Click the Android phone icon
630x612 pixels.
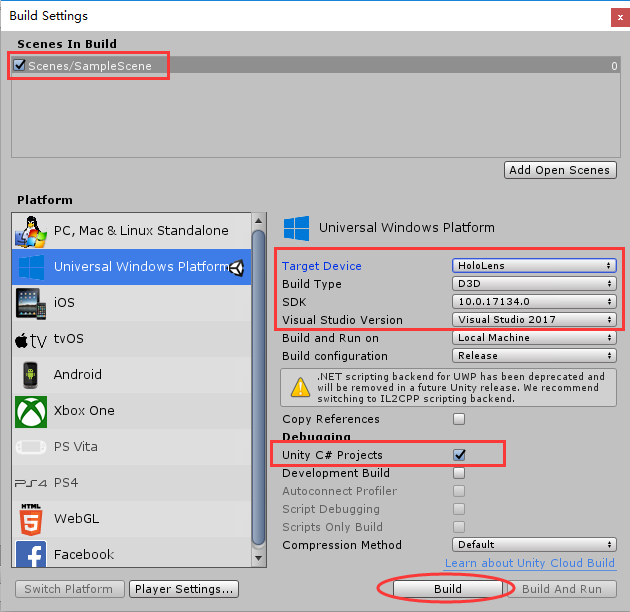click(x=31, y=375)
